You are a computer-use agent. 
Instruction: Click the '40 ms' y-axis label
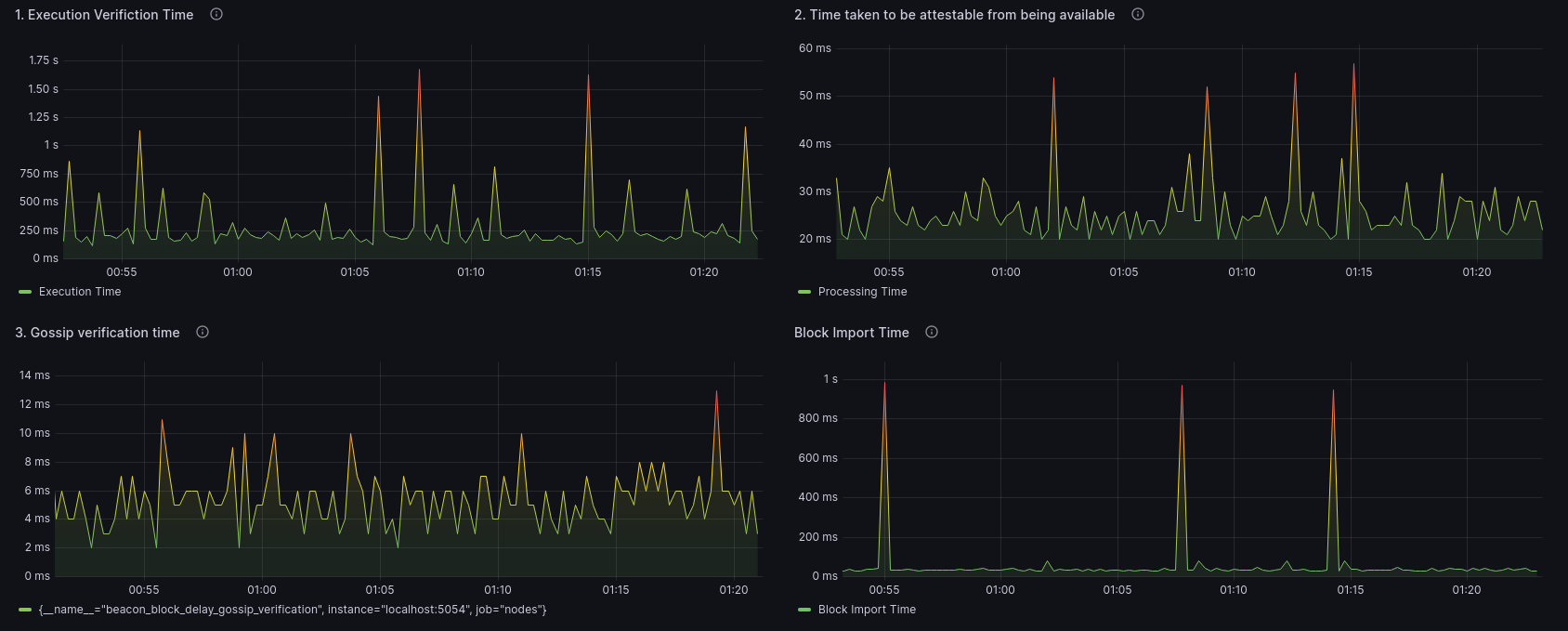tap(816, 144)
